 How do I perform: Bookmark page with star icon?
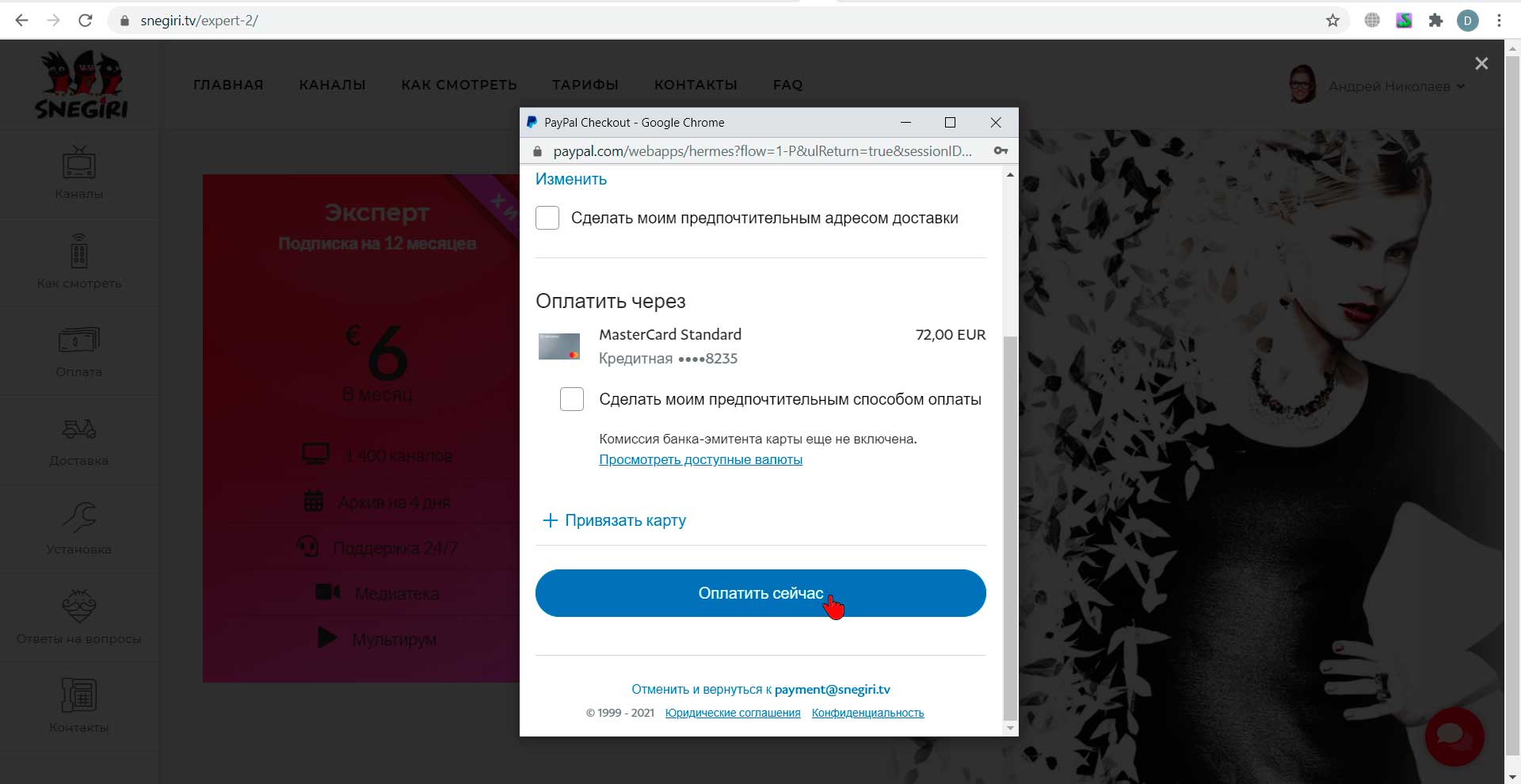pos(1332,21)
